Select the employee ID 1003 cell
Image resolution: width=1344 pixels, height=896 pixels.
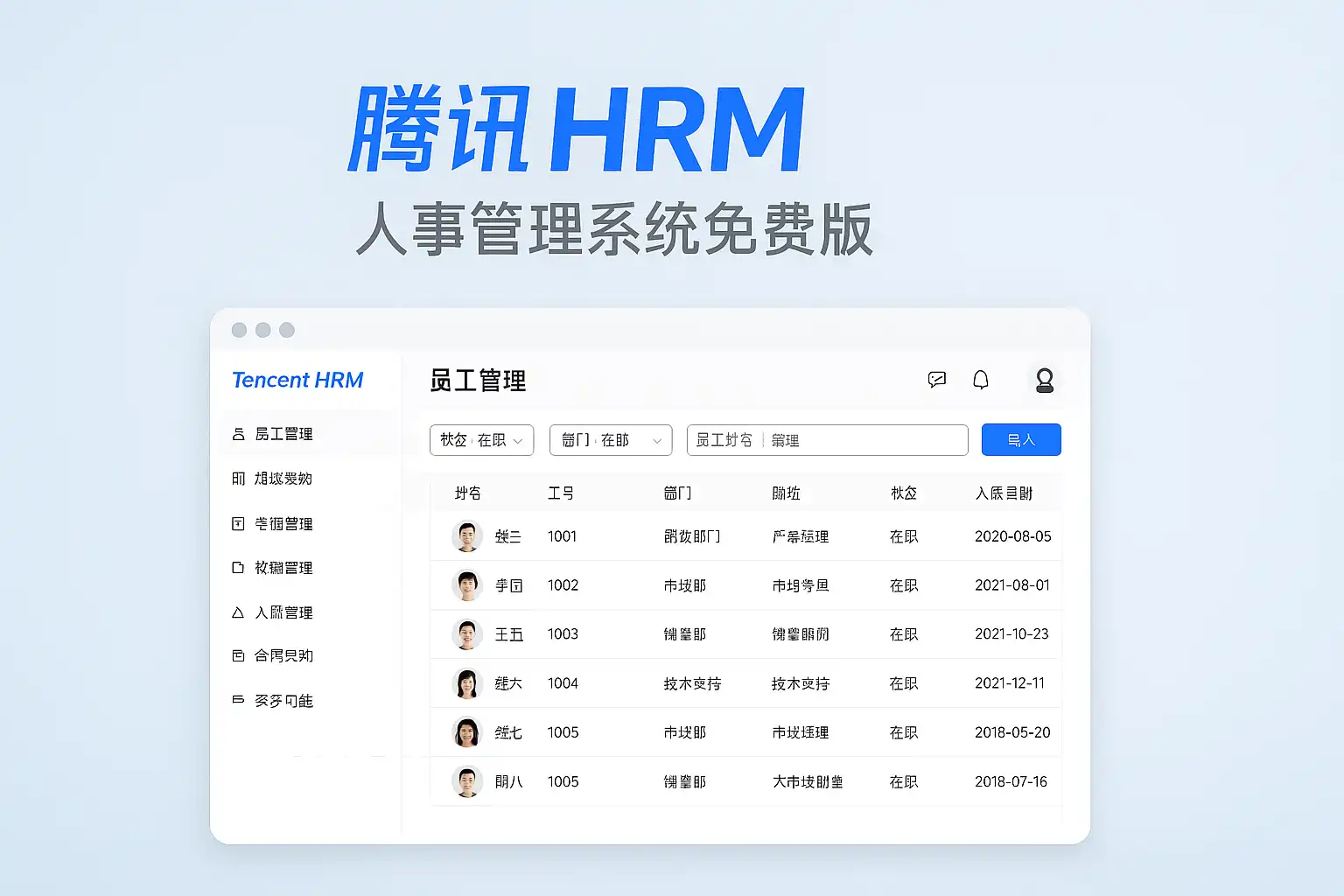point(563,634)
